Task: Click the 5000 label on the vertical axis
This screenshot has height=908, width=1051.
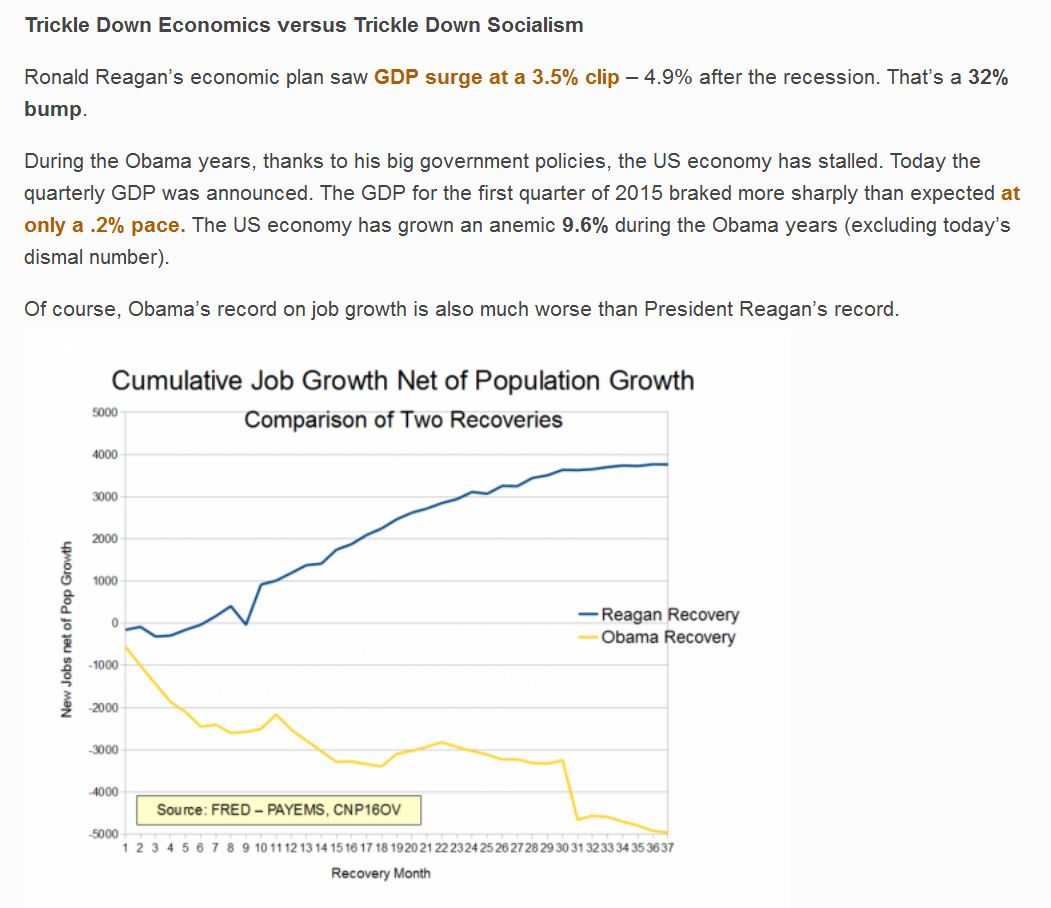Action: tap(105, 412)
